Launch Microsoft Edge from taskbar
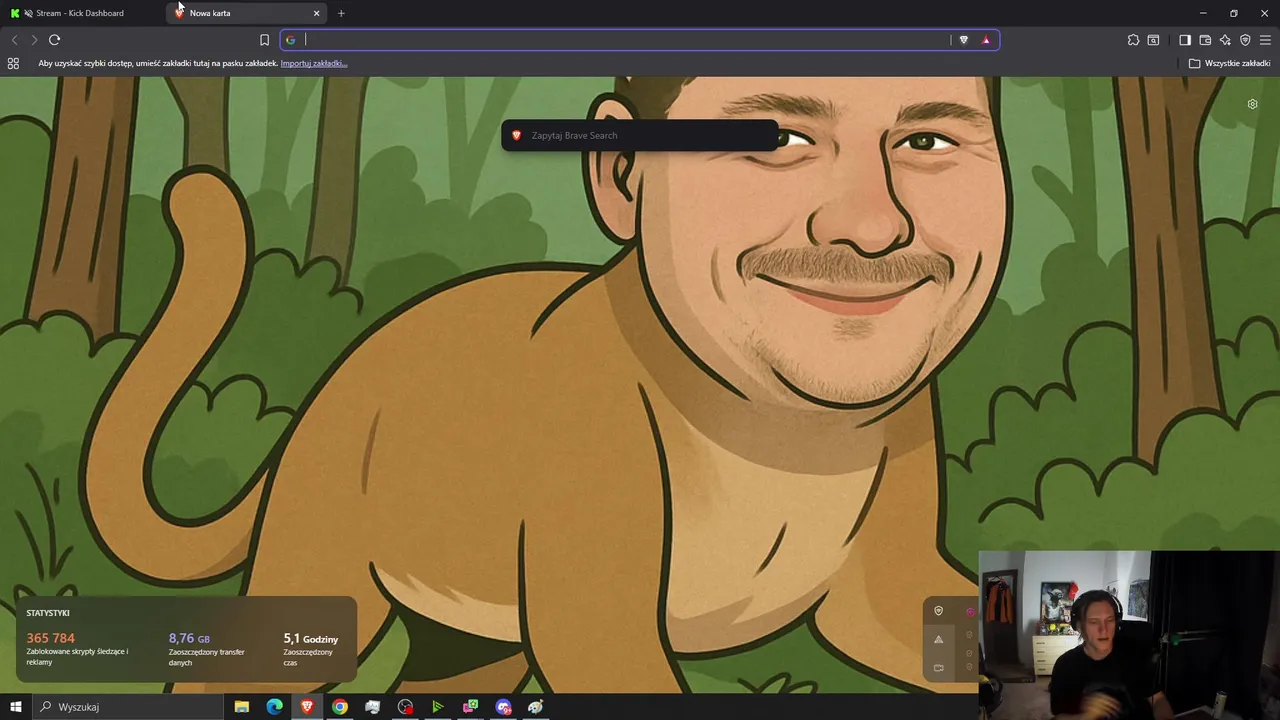Image resolution: width=1280 pixels, height=720 pixels. click(275, 707)
